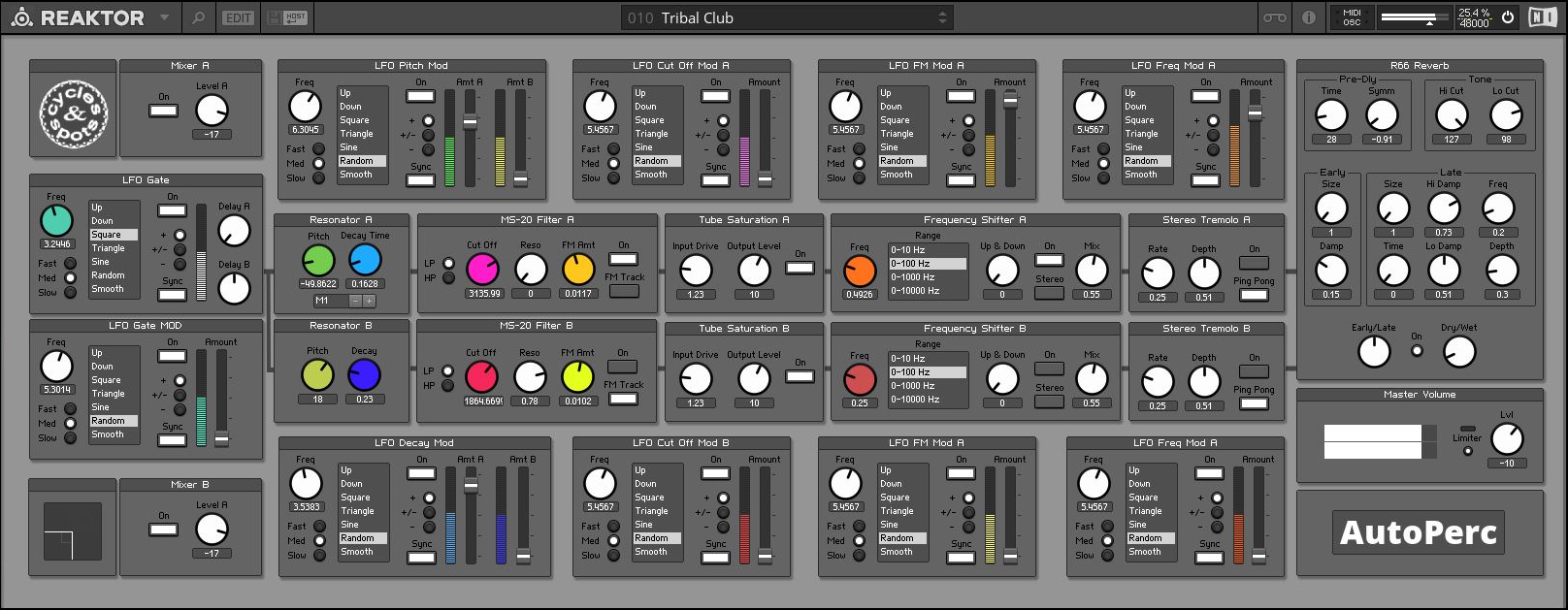The height and width of the screenshot is (610, 1568).
Task: Click the Delay A knob in LFO Gate
Action: coord(234,231)
